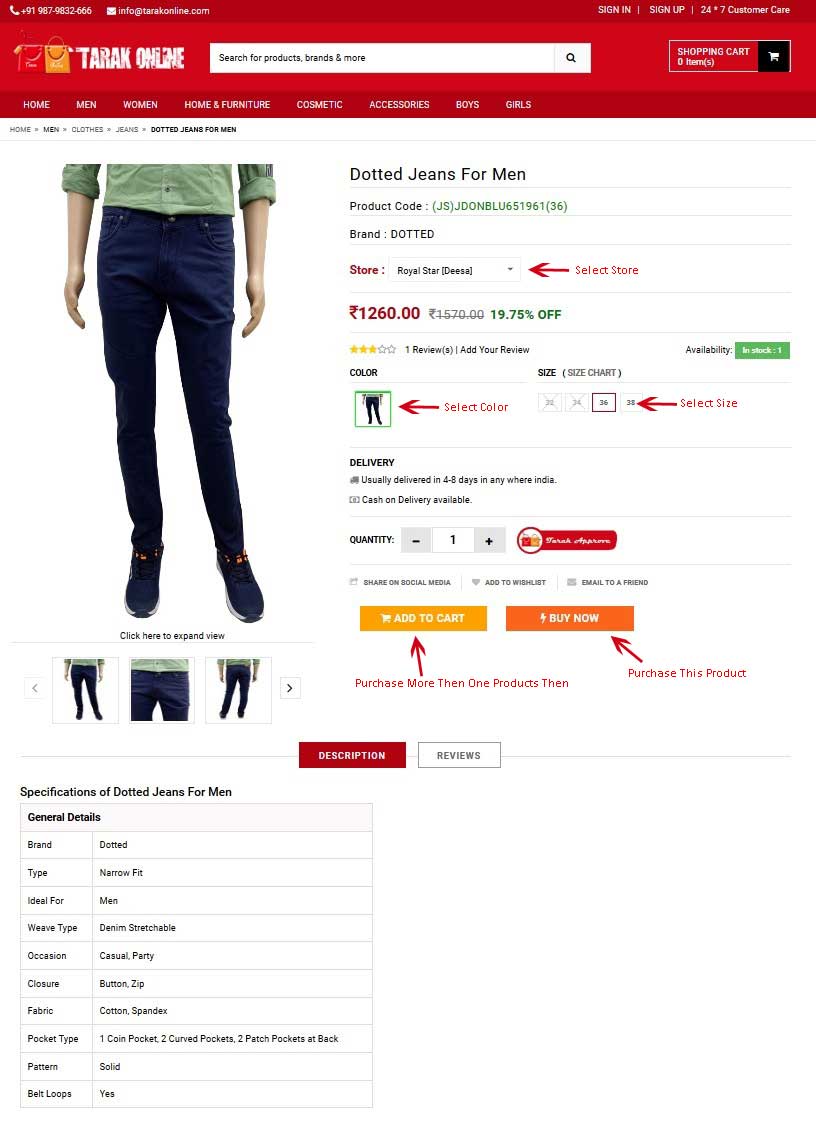
Task: Click the Tarak Online logo
Action: pos(99,54)
